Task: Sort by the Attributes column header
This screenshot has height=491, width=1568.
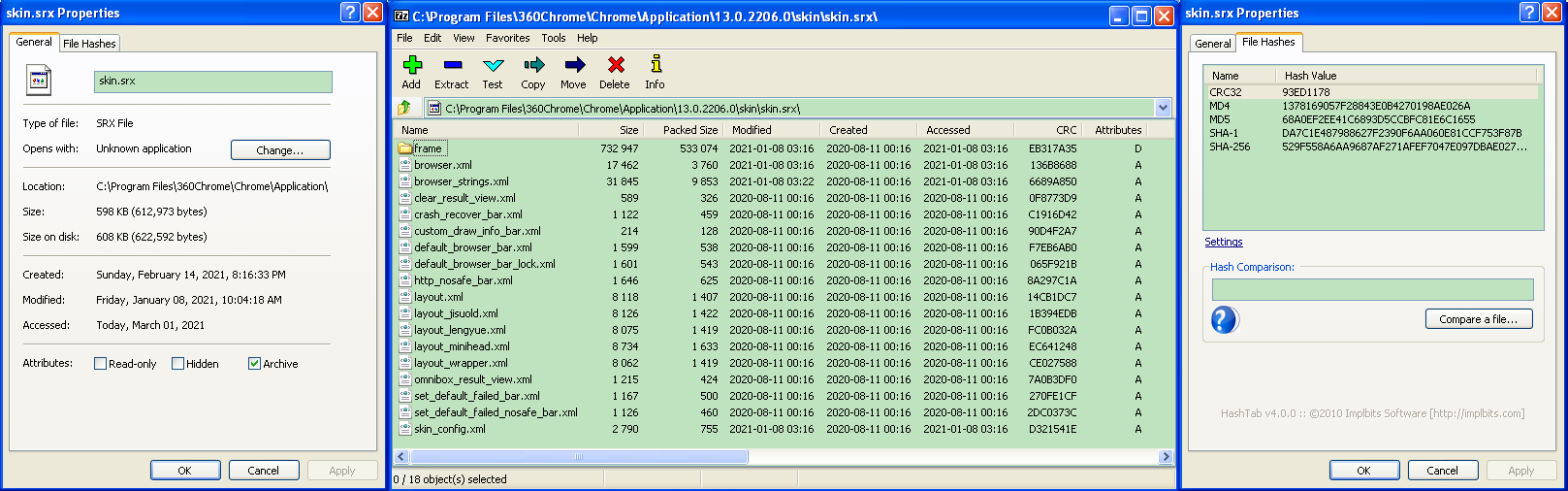Action: pyautogui.click(x=1115, y=130)
